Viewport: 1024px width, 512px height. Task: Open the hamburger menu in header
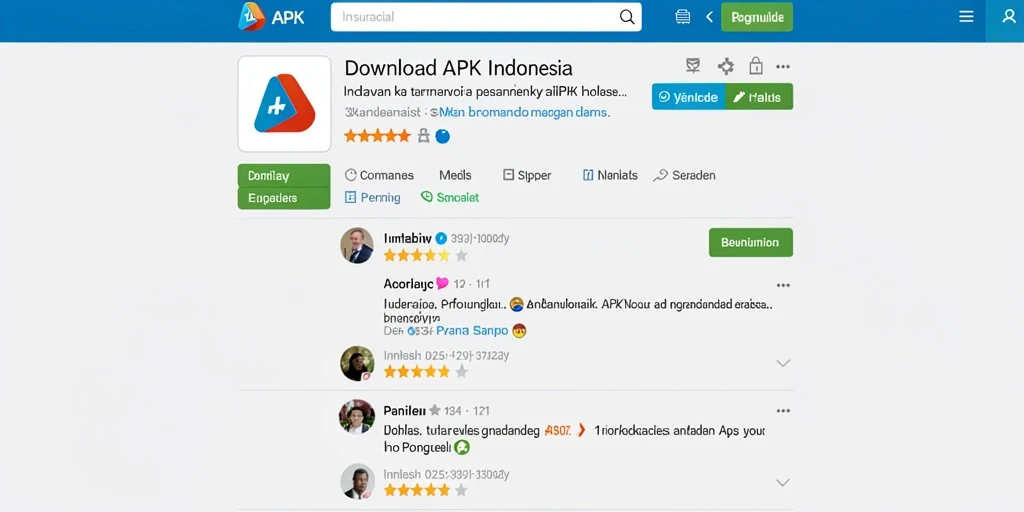click(967, 16)
